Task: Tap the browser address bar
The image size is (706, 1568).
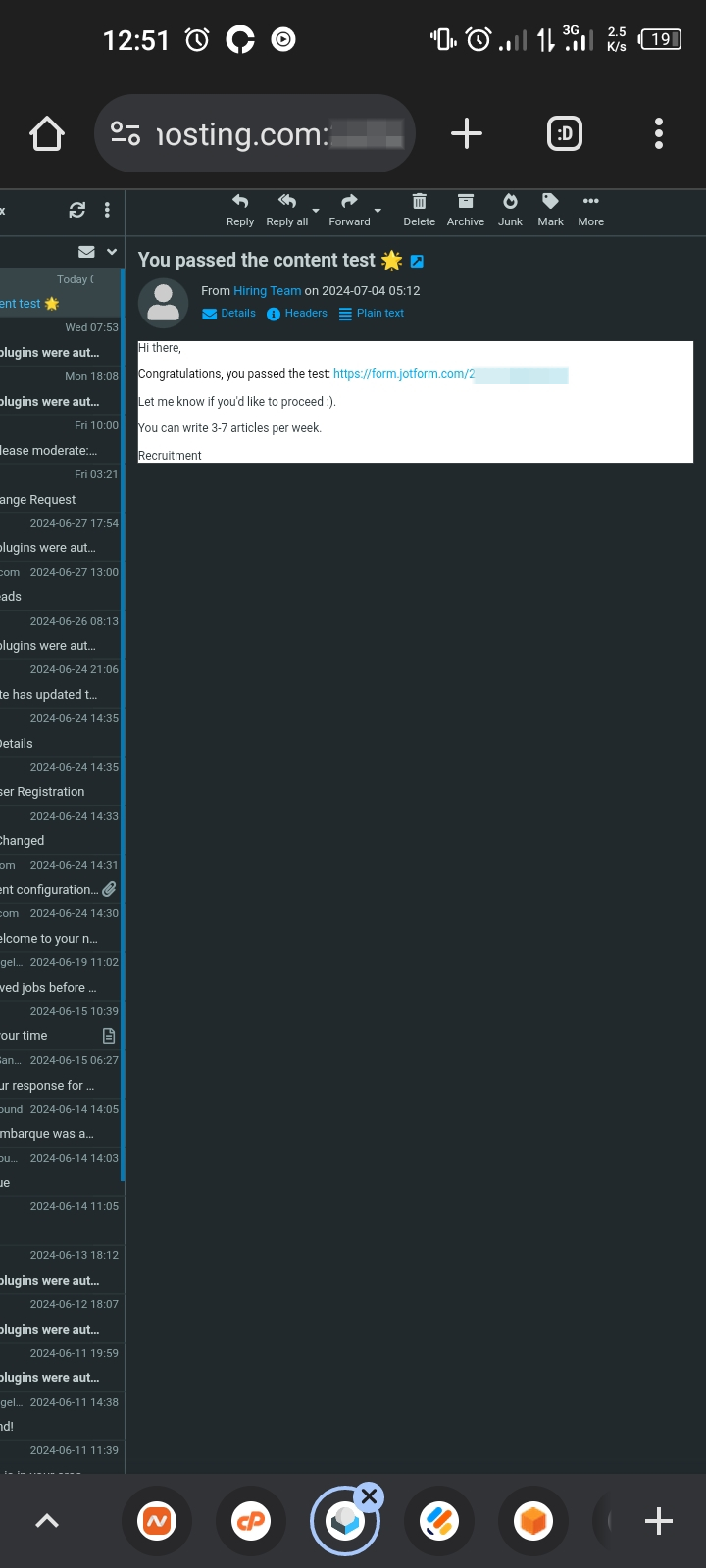Action: (x=255, y=133)
